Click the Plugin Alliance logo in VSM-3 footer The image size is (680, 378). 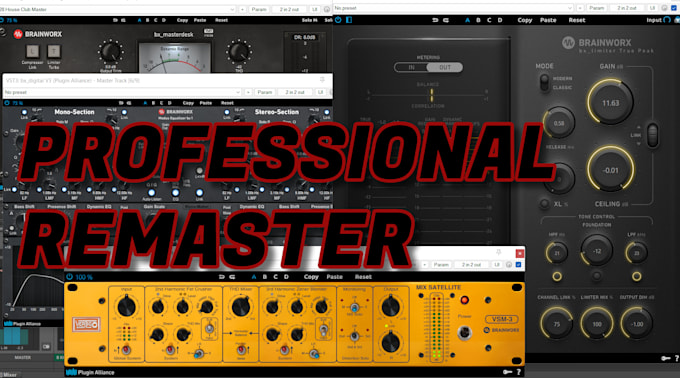[90, 372]
